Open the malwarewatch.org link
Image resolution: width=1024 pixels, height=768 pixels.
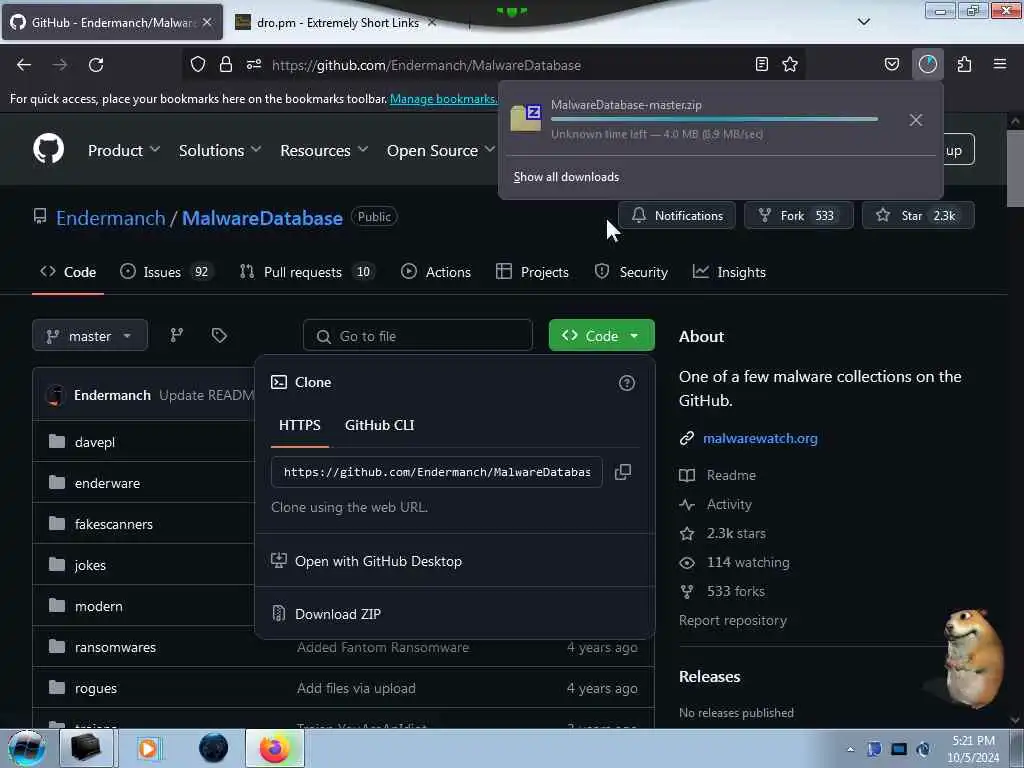pyautogui.click(x=760, y=438)
